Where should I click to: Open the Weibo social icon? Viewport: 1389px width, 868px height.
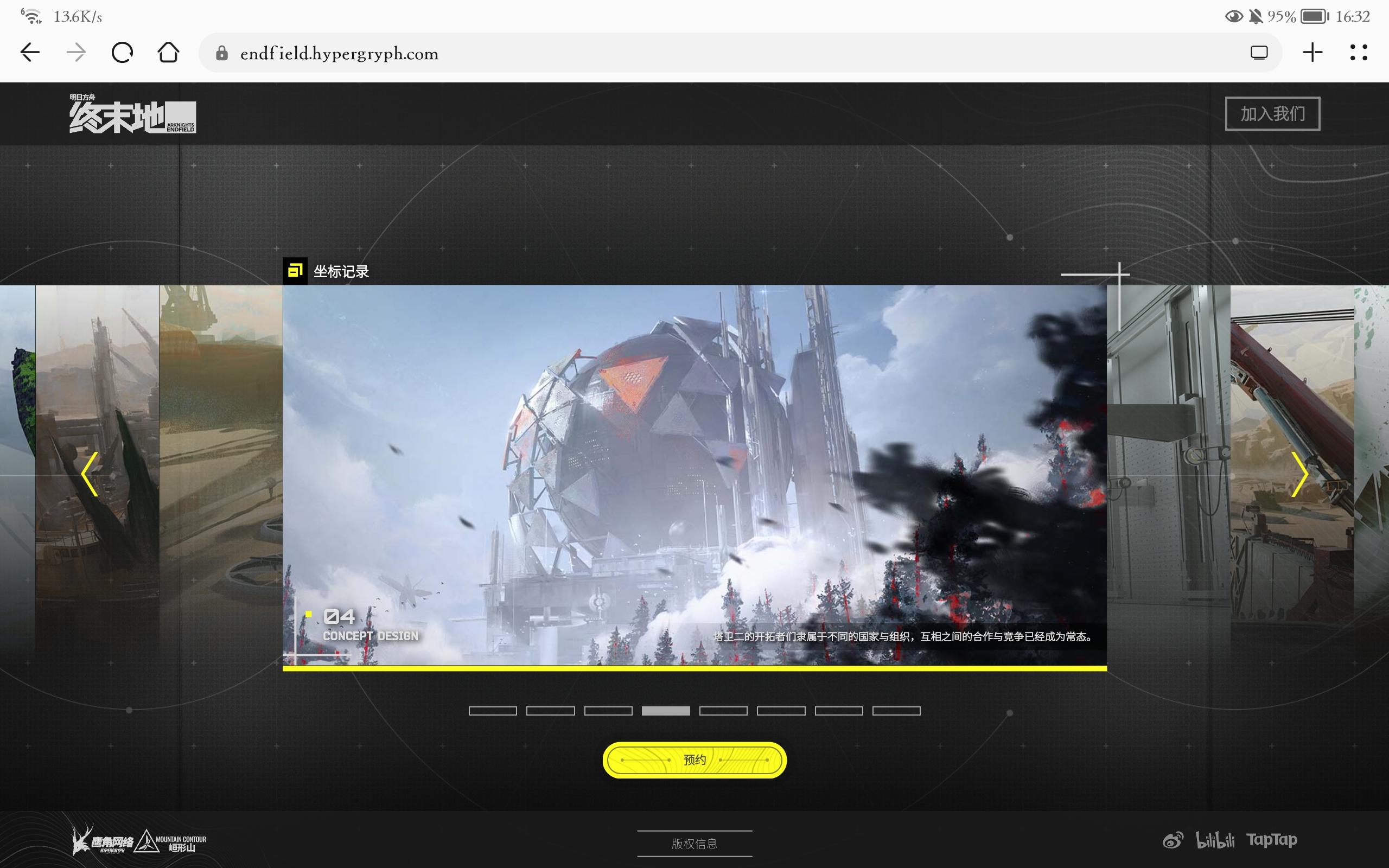click(1173, 840)
